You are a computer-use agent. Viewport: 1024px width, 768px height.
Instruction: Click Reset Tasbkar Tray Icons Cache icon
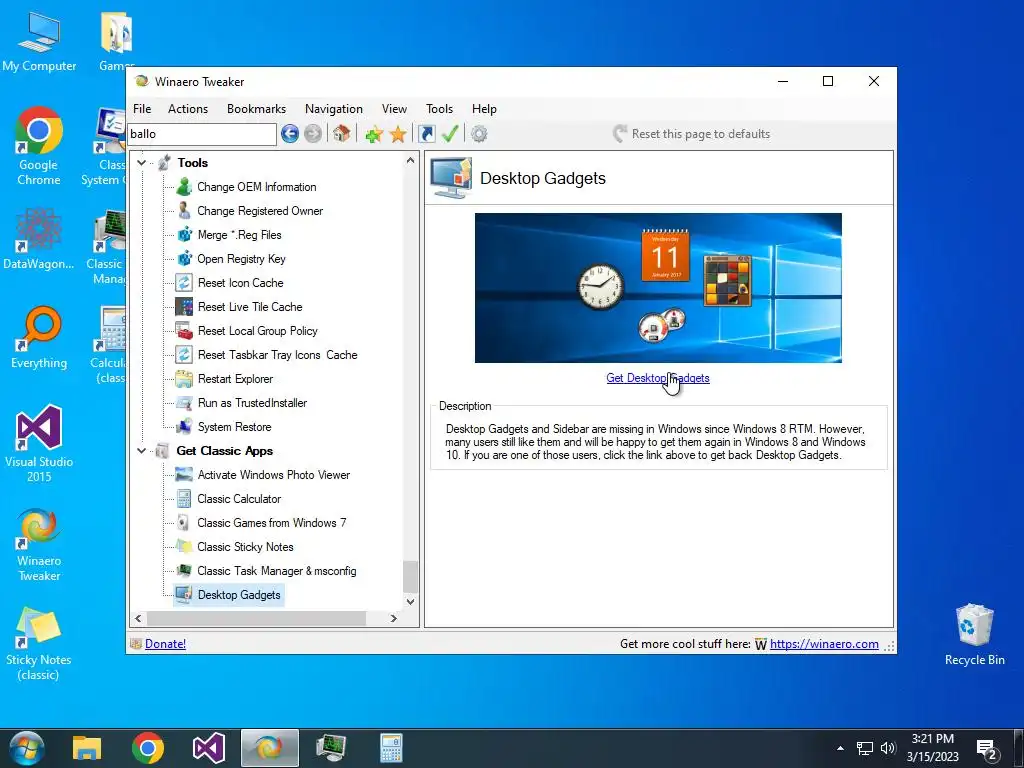click(x=184, y=355)
